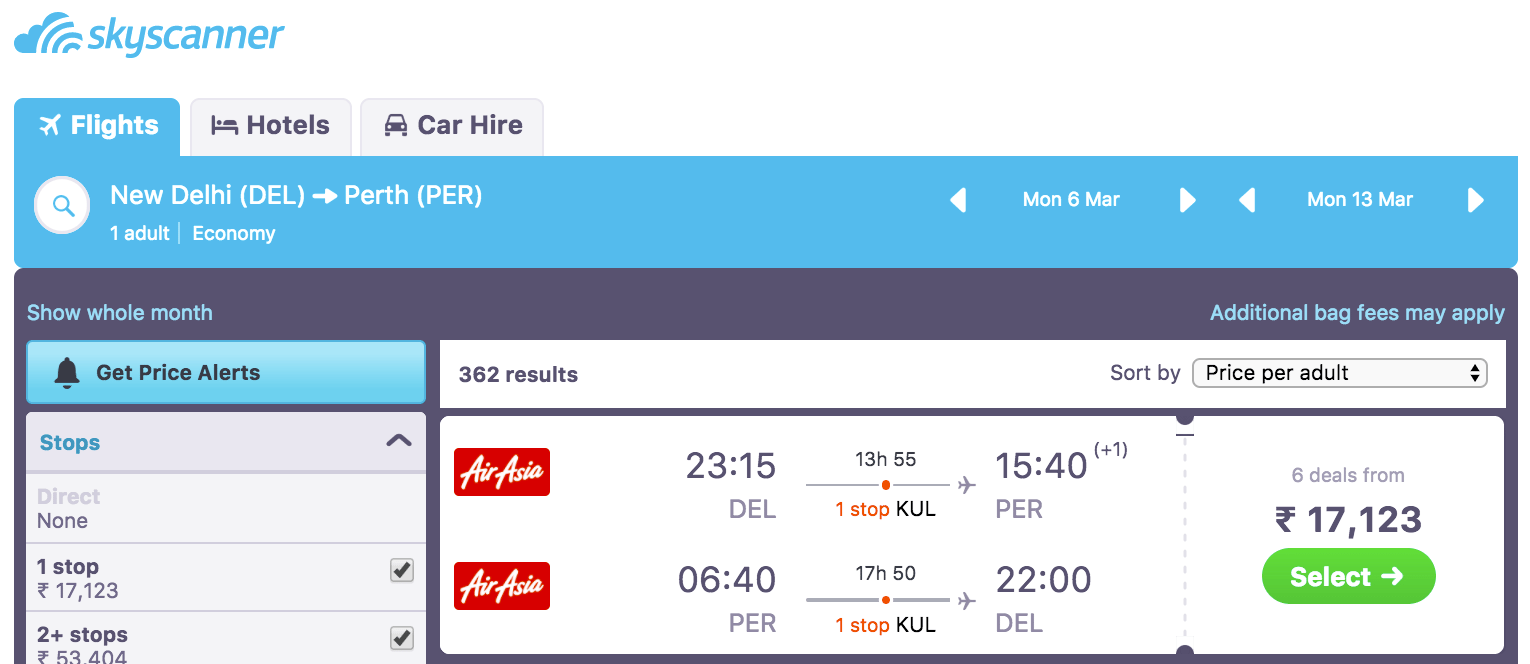Collapse the Stops filter section
1530x664 pixels.
click(399, 441)
